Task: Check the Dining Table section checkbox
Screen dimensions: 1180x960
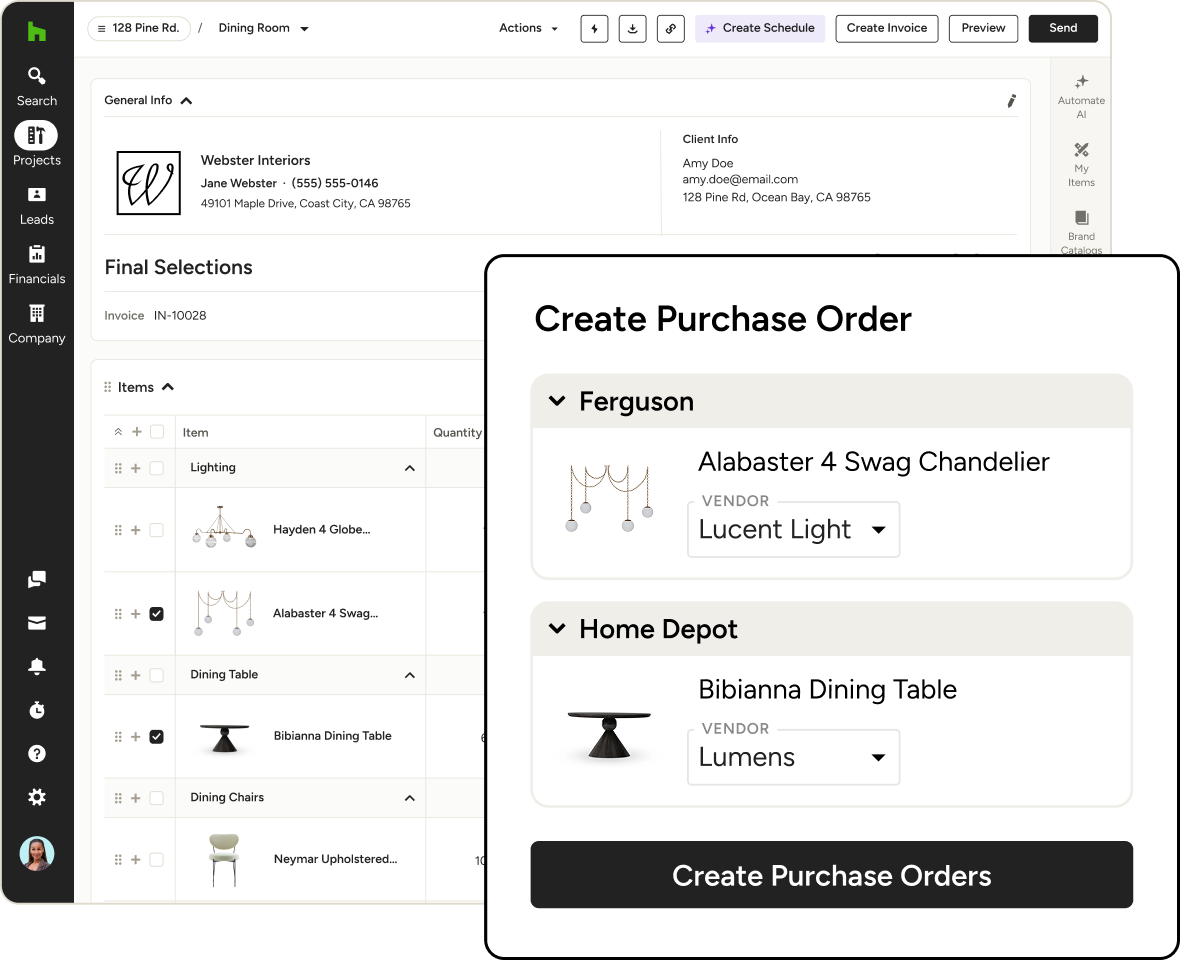Action: (x=157, y=675)
